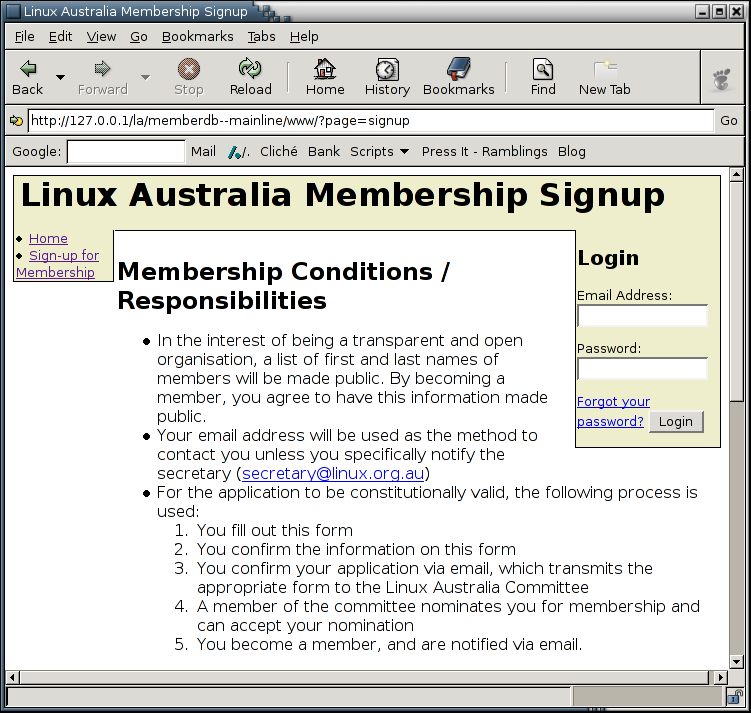Click the Go button next to address bar
Image resolution: width=751 pixels, height=713 pixels.
coord(728,121)
